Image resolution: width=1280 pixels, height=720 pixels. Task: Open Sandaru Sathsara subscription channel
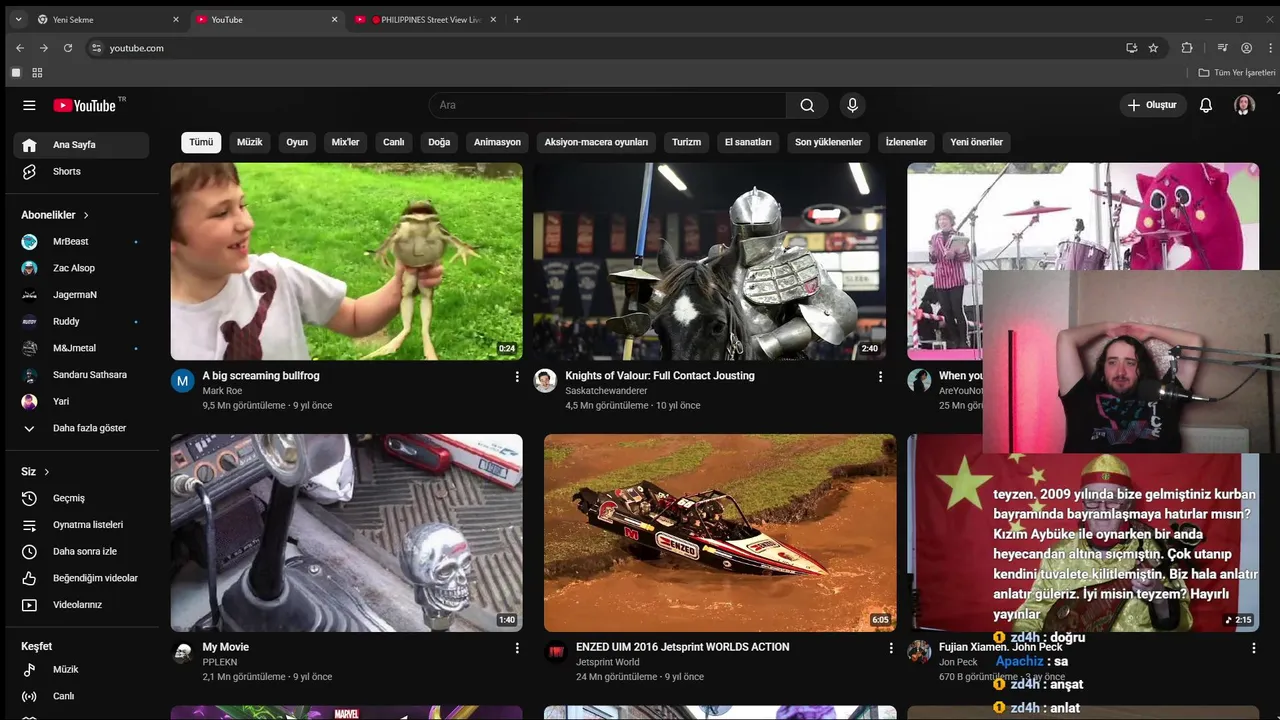tap(81, 375)
